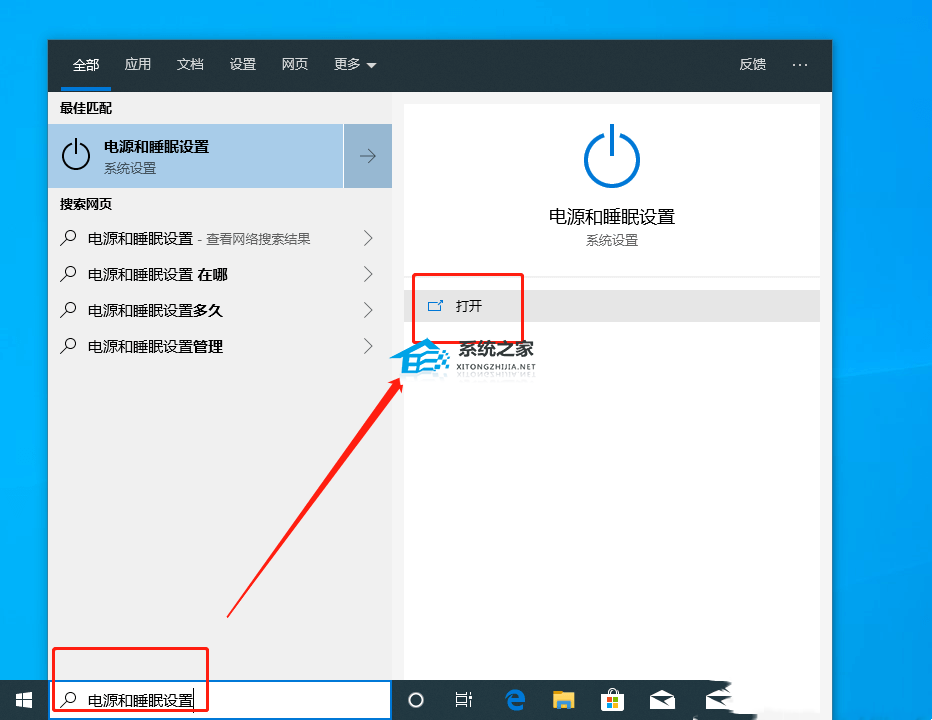The height and width of the screenshot is (720, 932).
Task: Expand the 更多 dropdown
Action: [355, 64]
